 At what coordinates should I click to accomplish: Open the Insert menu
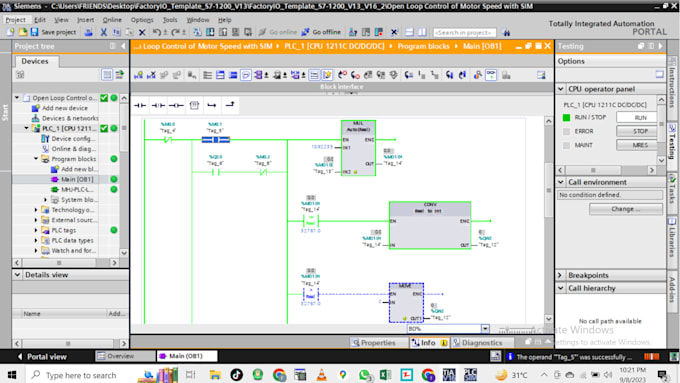(x=85, y=20)
